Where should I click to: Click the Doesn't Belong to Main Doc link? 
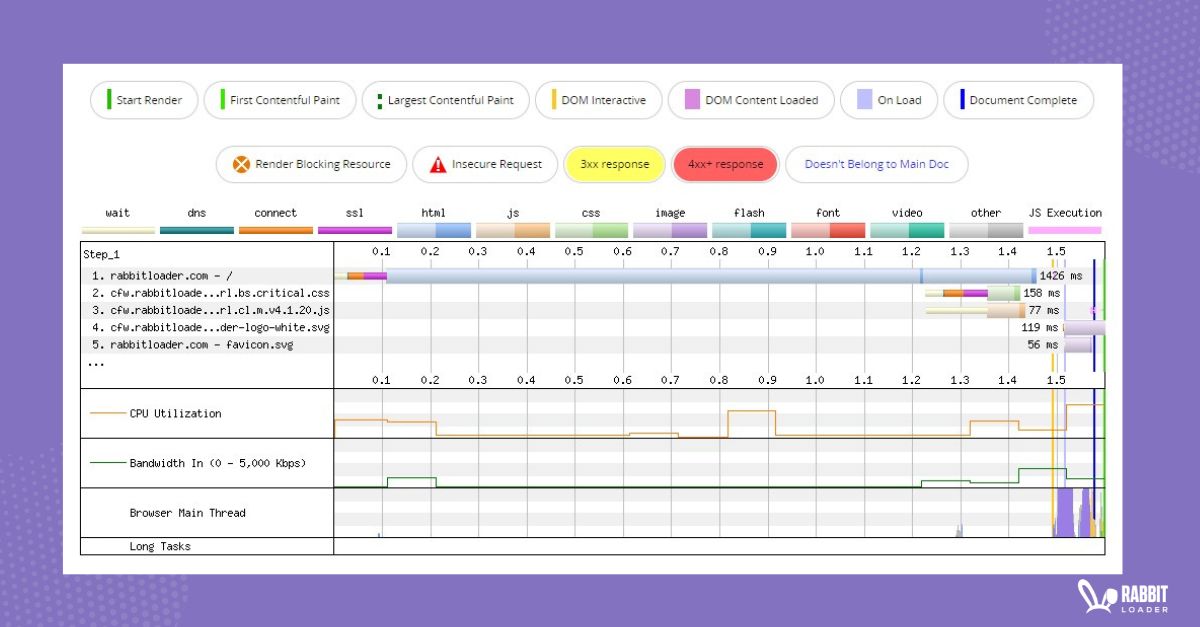point(877,164)
